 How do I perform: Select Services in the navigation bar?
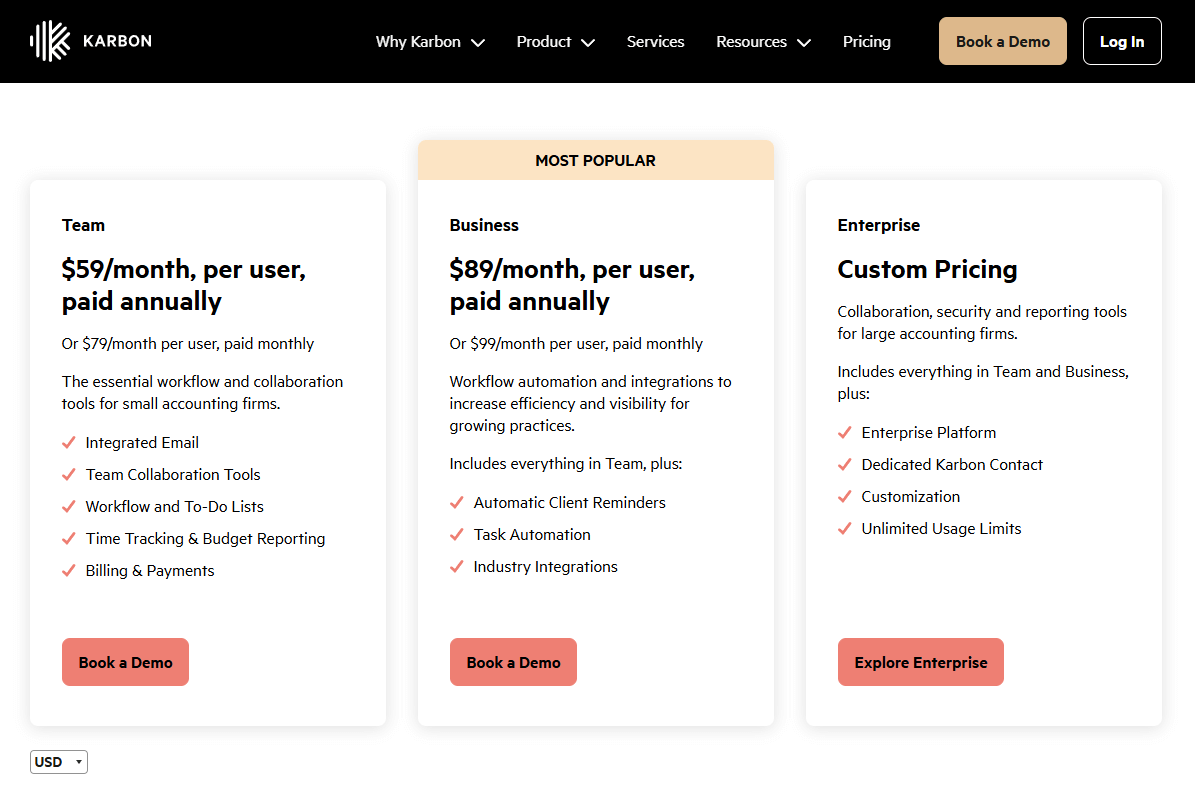point(655,41)
